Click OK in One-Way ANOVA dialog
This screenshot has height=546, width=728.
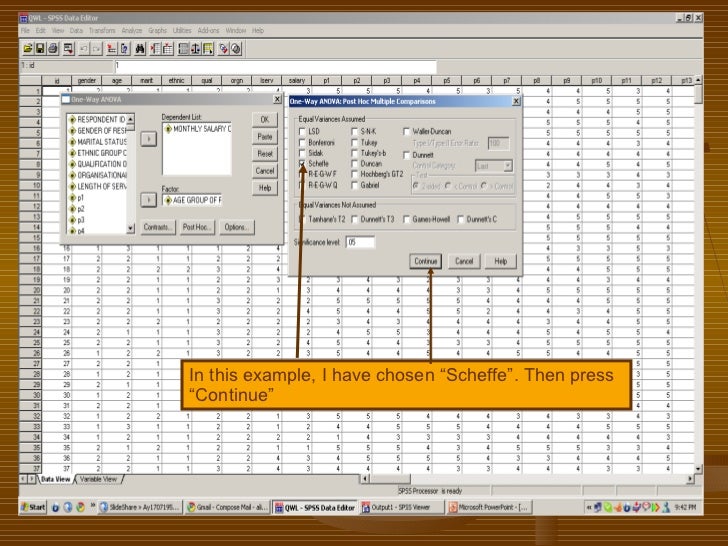[x=265, y=119]
